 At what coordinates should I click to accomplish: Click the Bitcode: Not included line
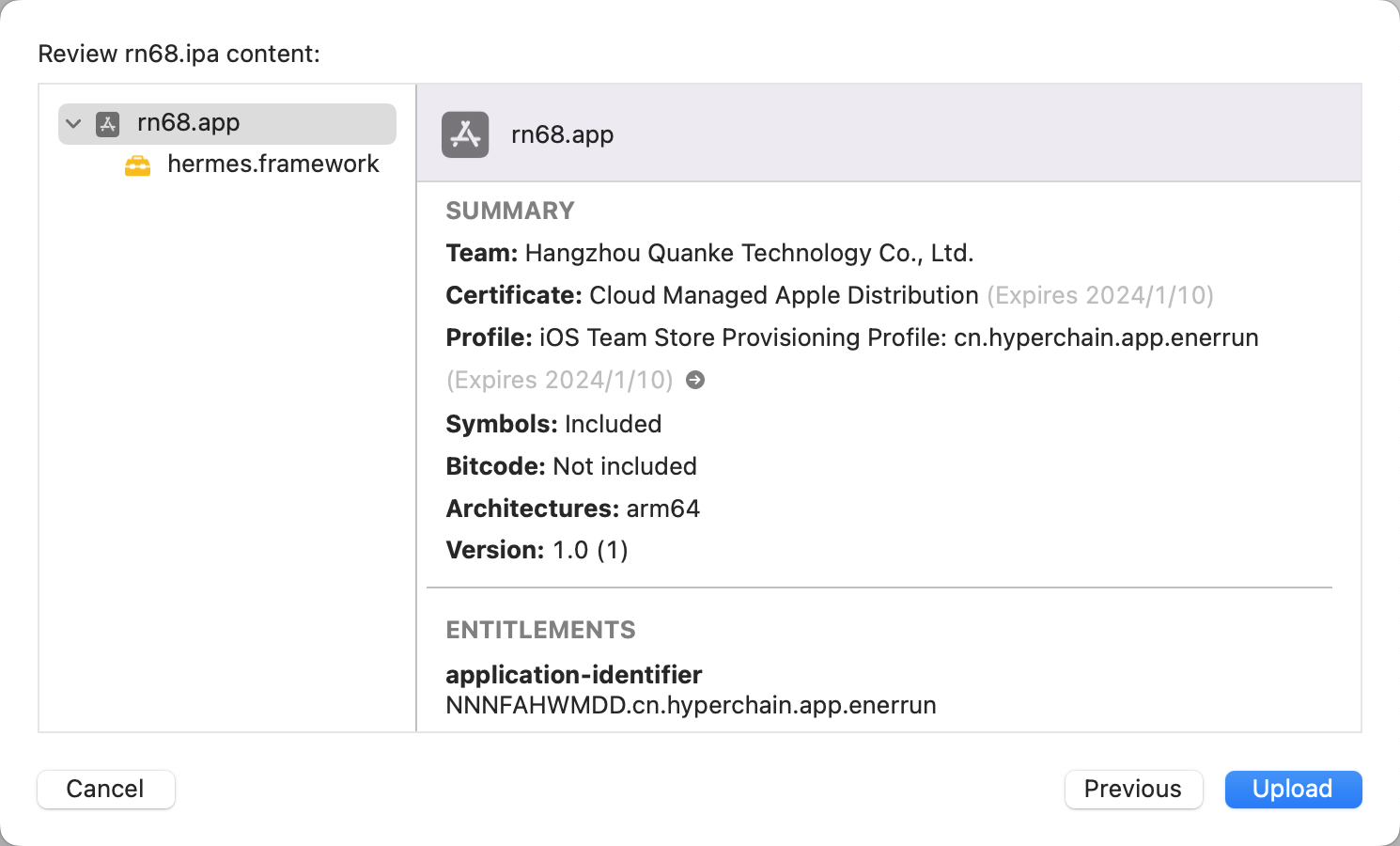pos(571,466)
